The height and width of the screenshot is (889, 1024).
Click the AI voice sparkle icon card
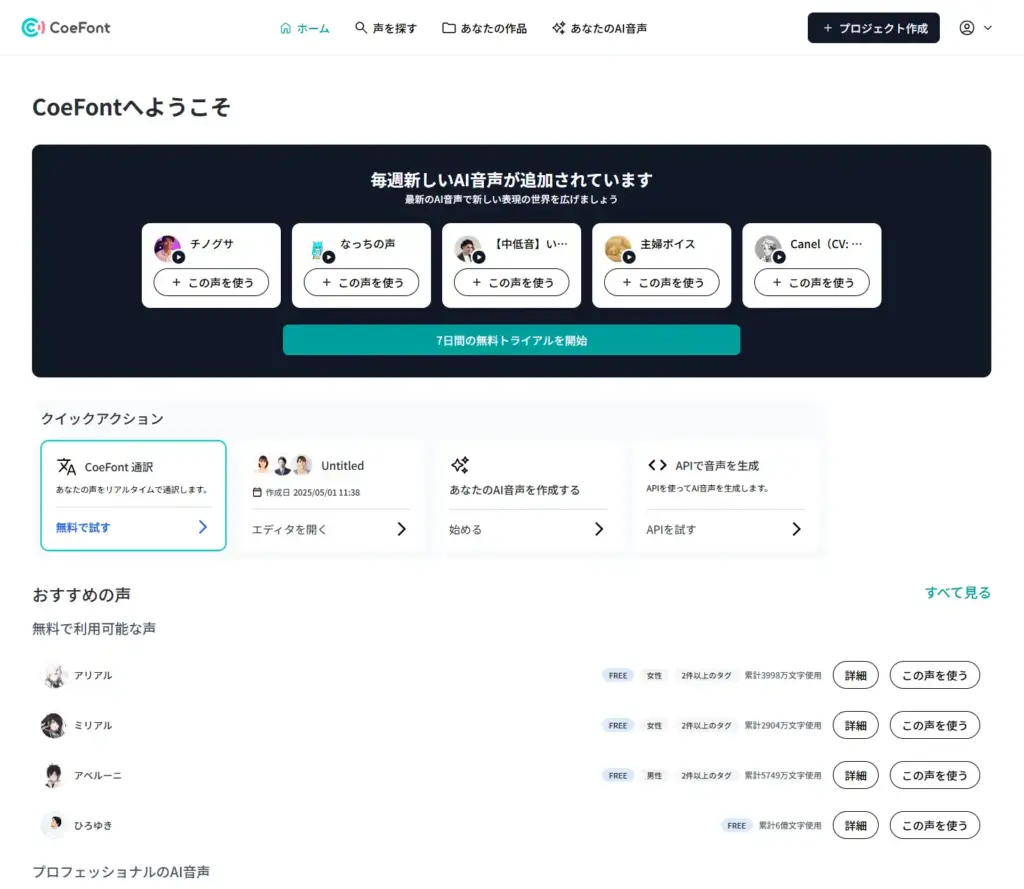(460, 465)
